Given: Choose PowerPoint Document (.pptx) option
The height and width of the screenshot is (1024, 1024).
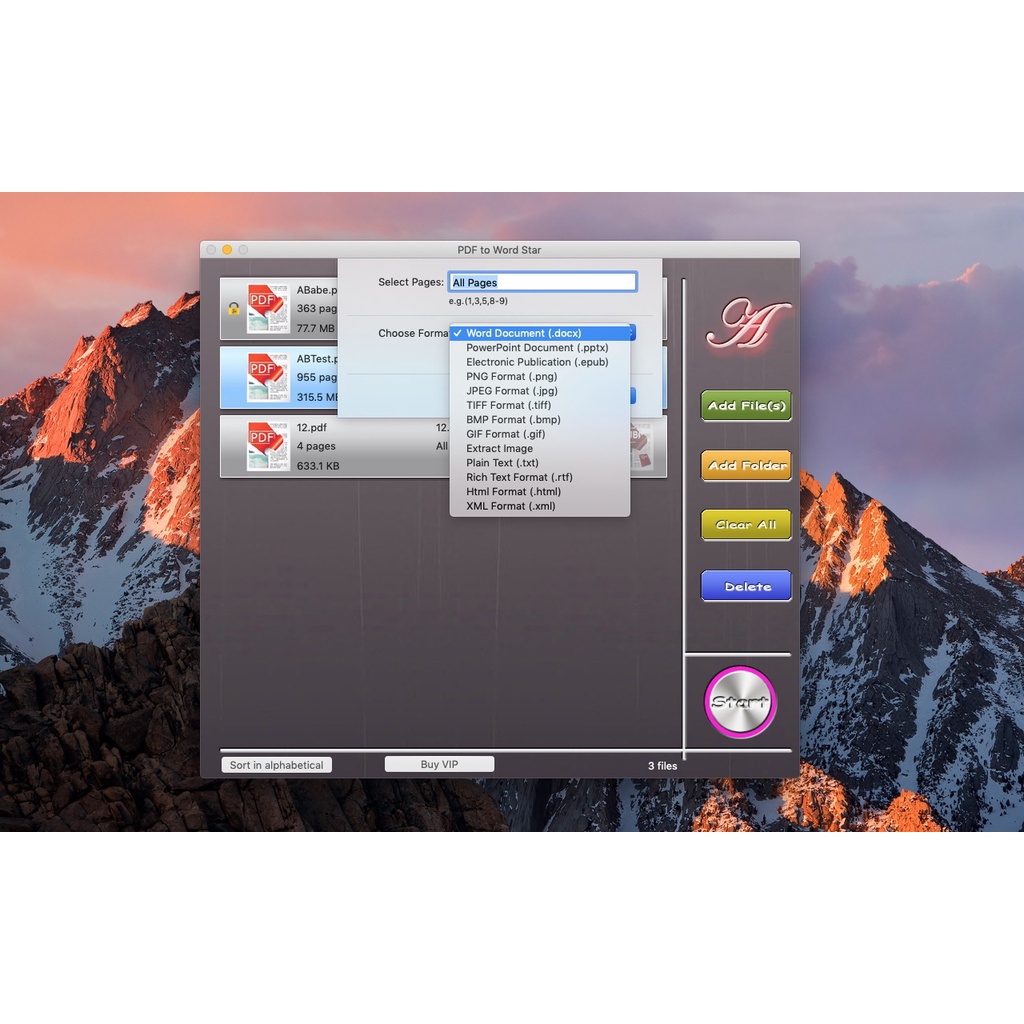Looking at the screenshot, I should tap(539, 347).
